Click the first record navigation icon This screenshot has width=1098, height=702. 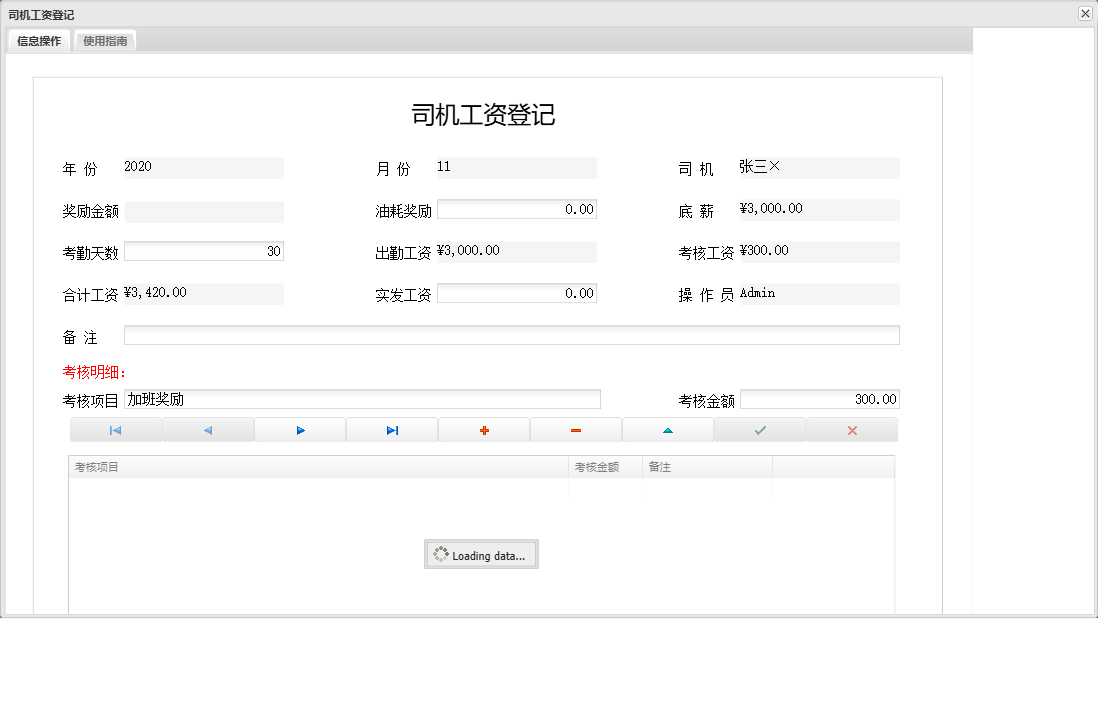click(x=115, y=429)
